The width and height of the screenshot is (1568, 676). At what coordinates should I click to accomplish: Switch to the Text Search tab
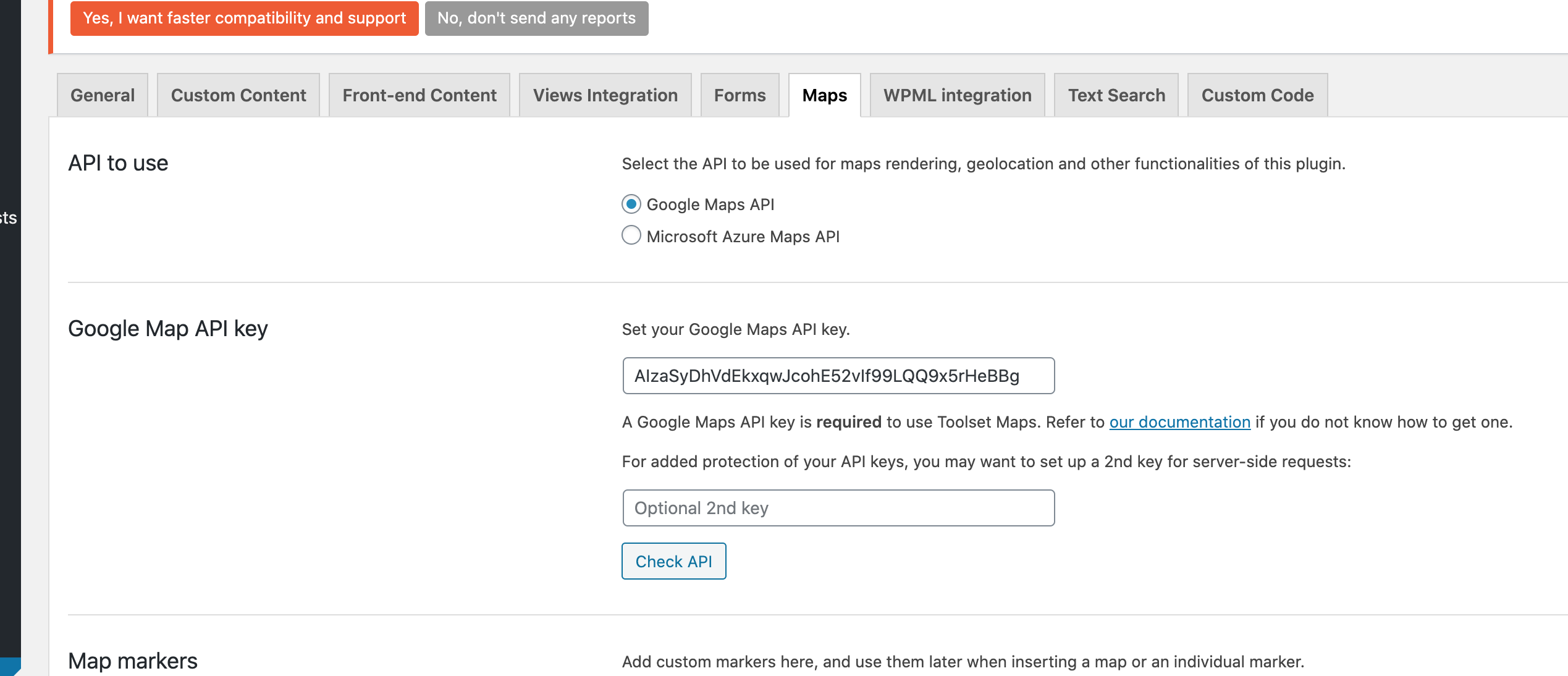click(1116, 95)
